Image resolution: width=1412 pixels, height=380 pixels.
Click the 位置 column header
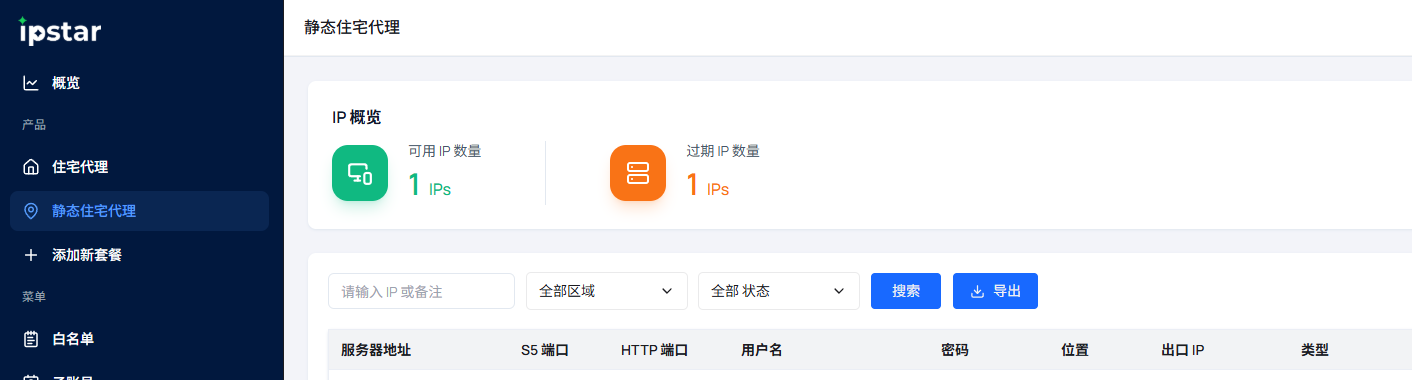click(x=1075, y=350)
